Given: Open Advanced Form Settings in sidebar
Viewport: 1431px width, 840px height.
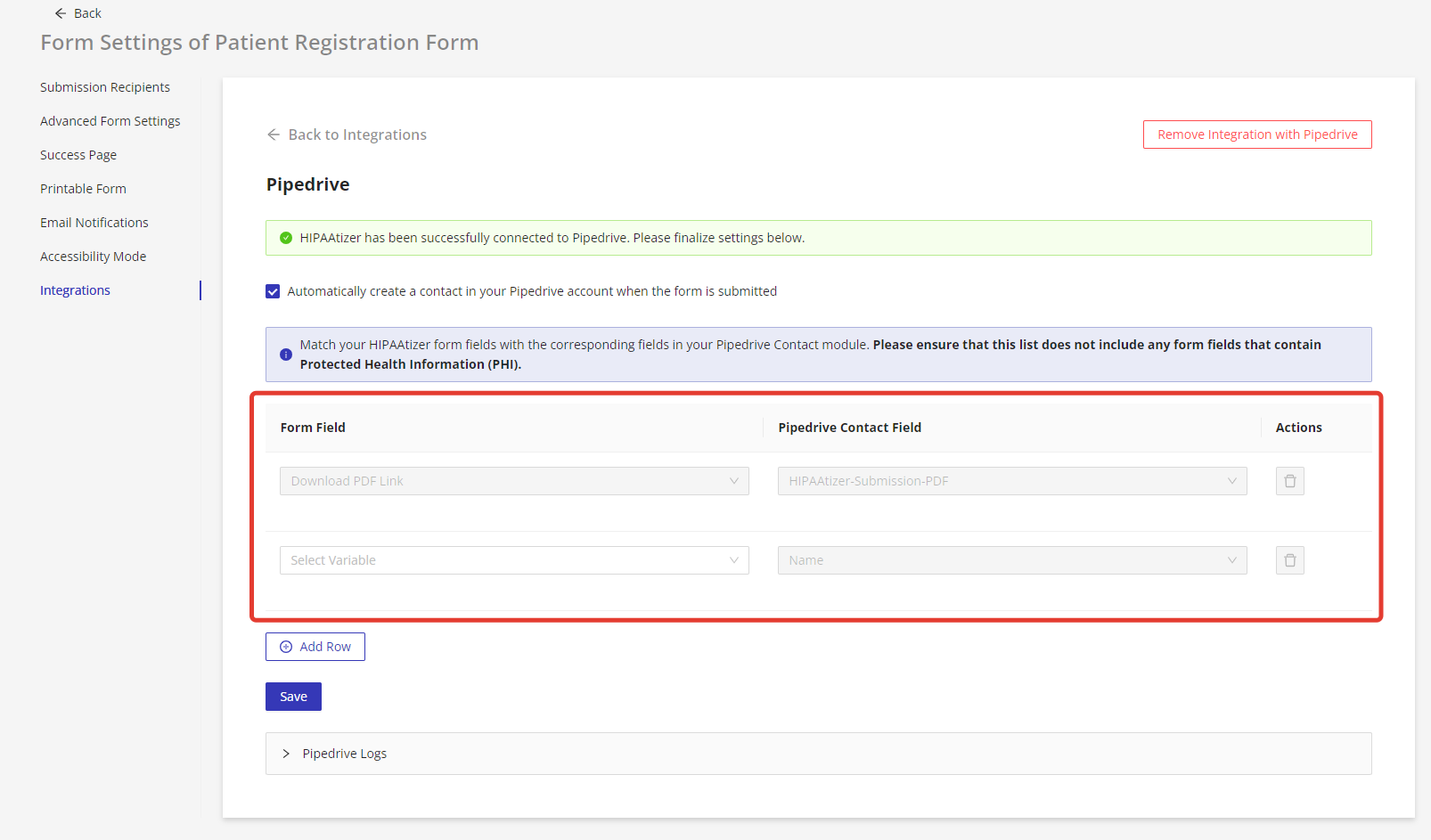Looking at the screenshot, I should coord(110,121).
